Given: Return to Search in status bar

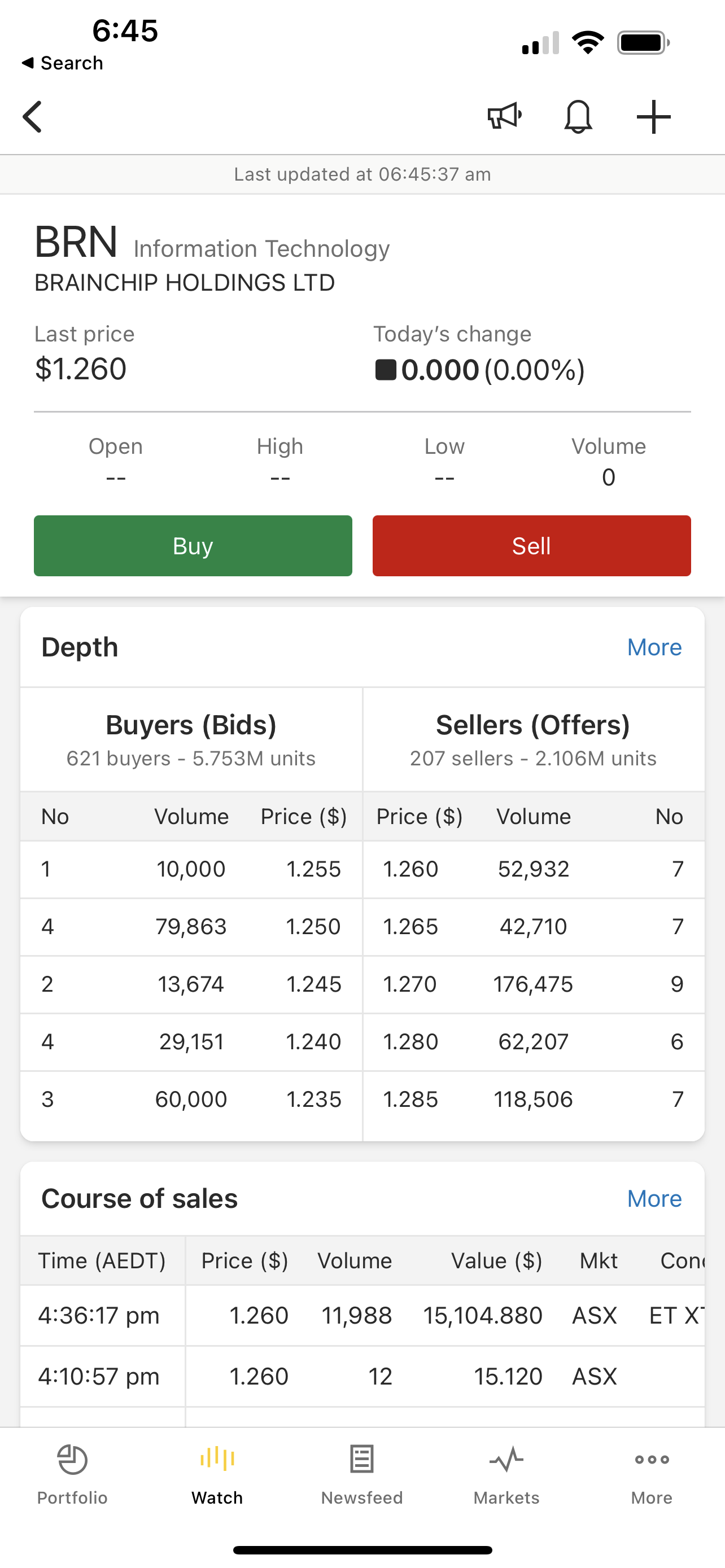Looking at the screenshot, I should pos(62,63).
